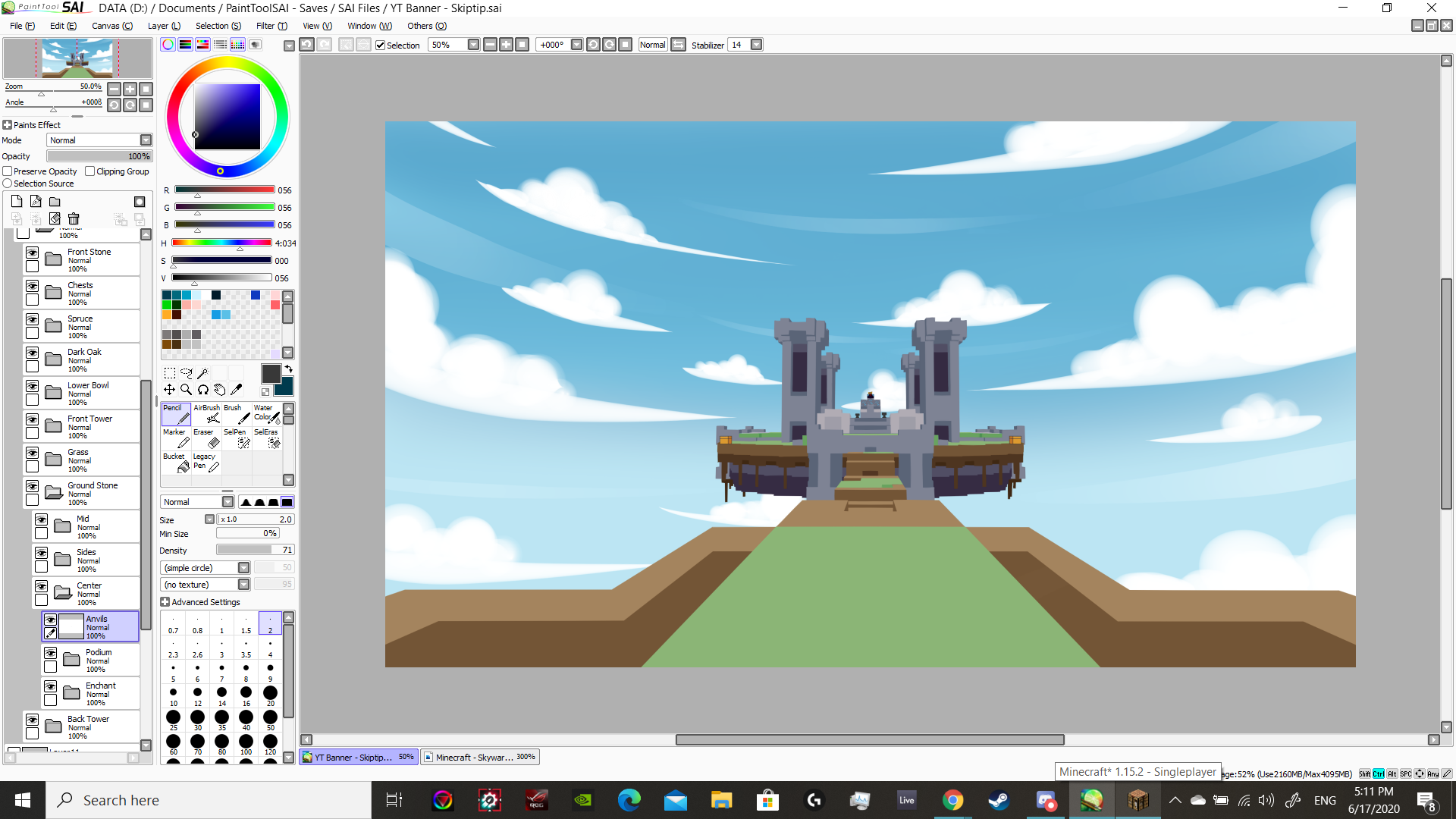Open the Layer menu
The image size is (1456, 819).
click(x=164, y=26)
